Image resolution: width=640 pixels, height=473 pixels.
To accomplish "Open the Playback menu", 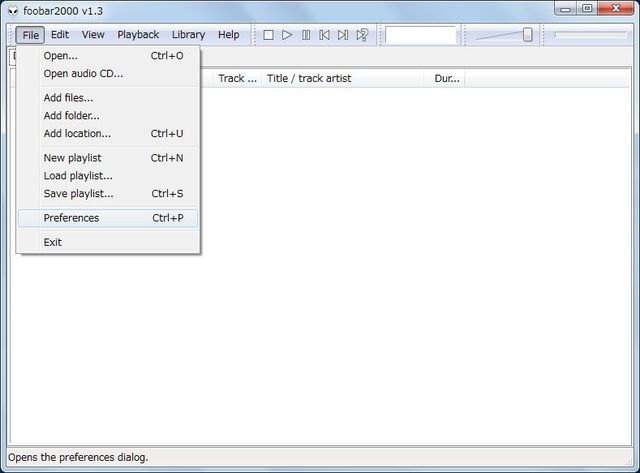I will pyautogui.click(x=138, y=35).
